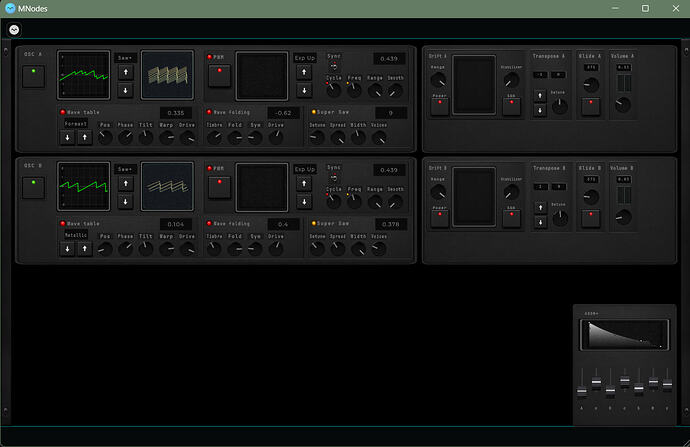Toggle the OSC A PWM button
This screenshot has height=447, width=690.
coord(219,76)
